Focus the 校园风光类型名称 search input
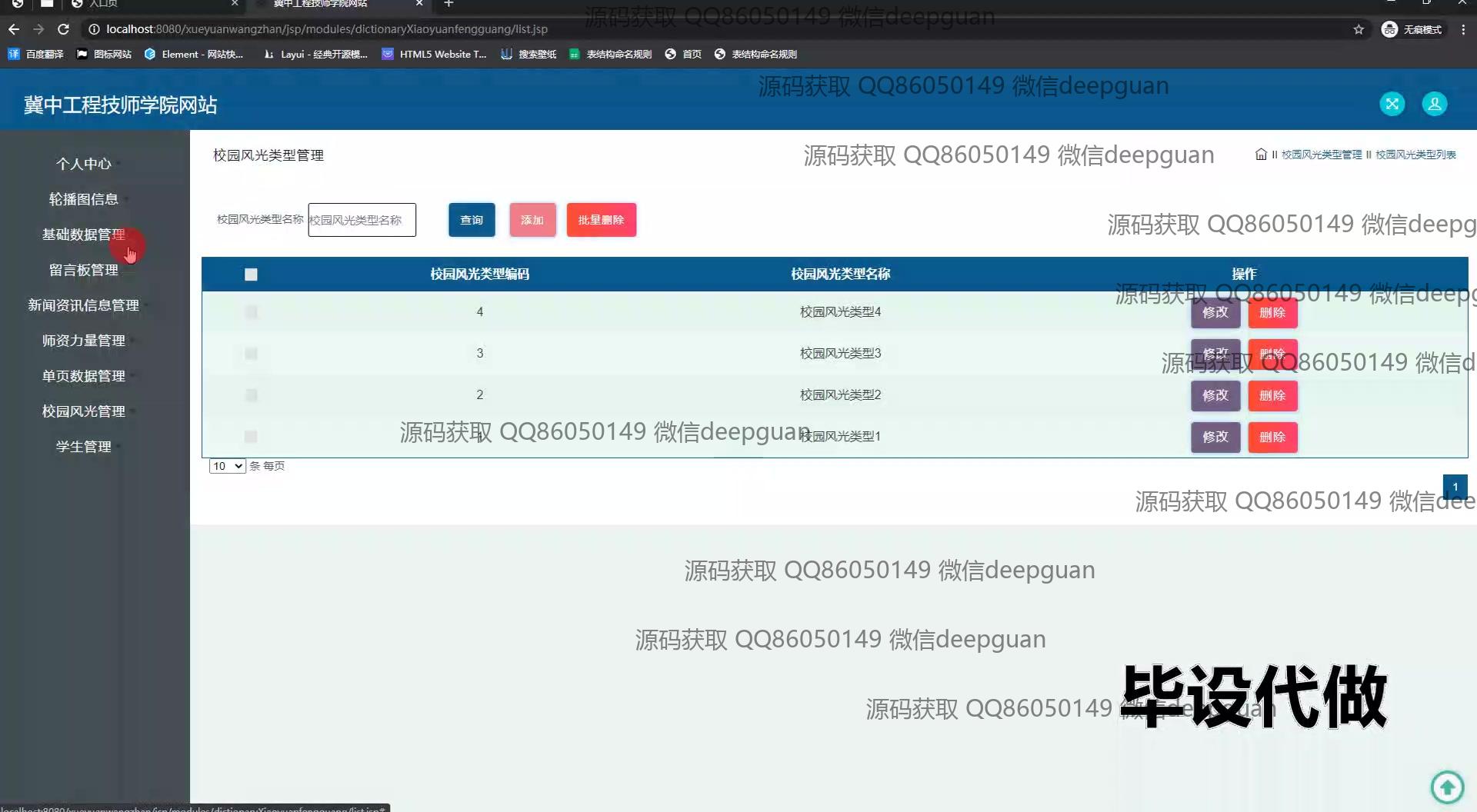The image size is (1477, 812). 362,220
